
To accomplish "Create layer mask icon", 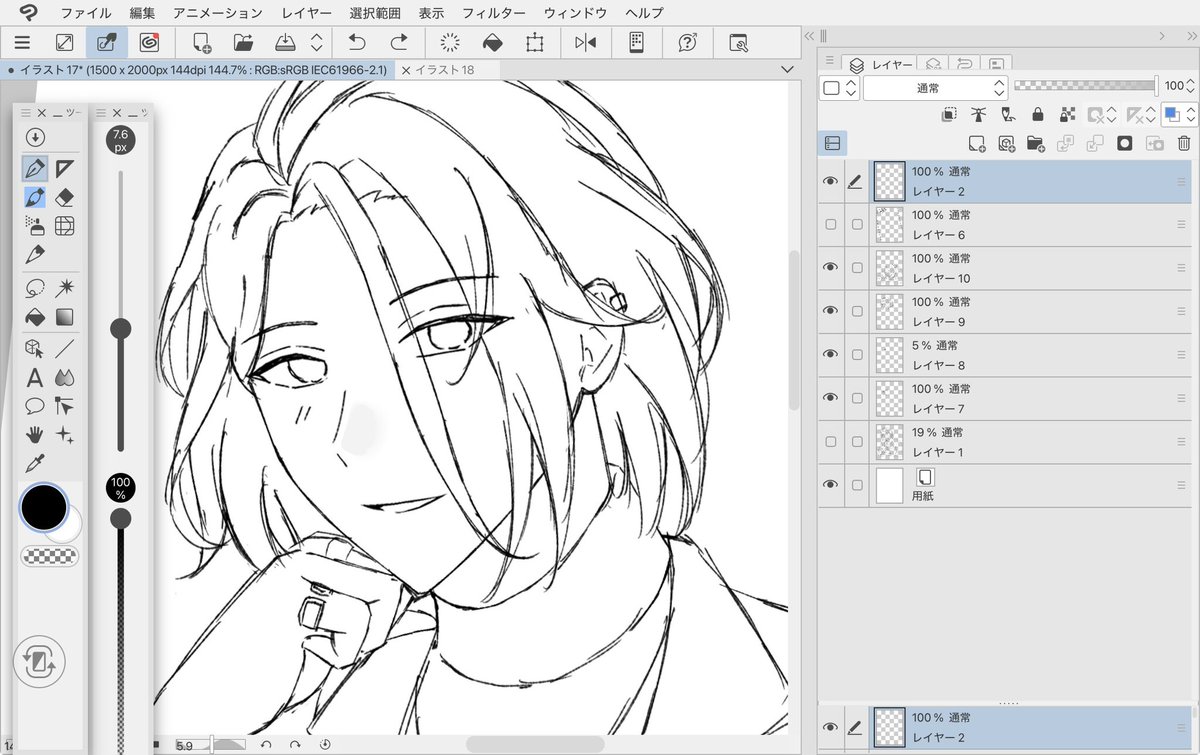I will [x=1125, y=143].
